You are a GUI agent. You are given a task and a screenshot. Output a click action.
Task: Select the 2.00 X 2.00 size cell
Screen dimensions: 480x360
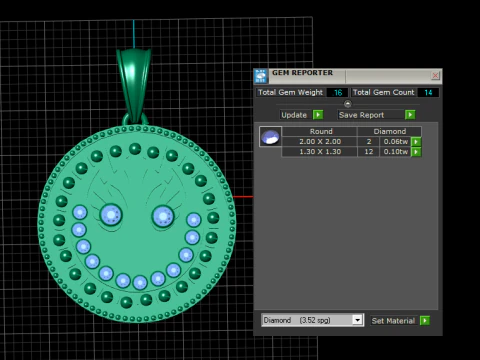click(320, 142)
